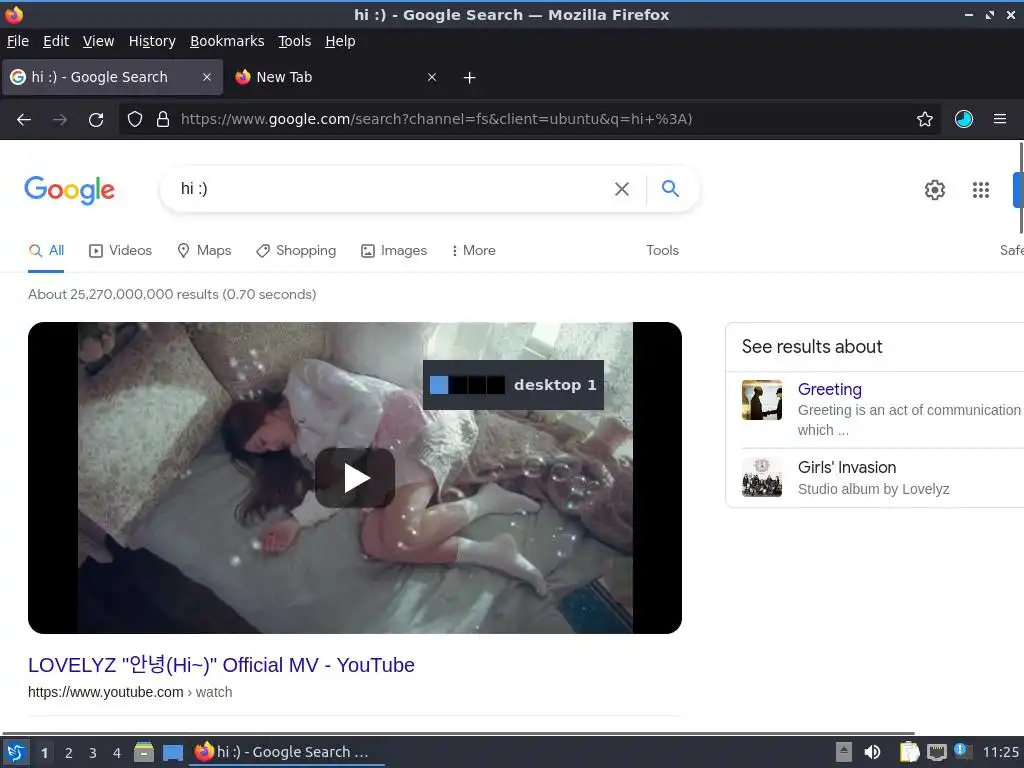Click the blue search magnifier button
1024x768 pixels.
(670, 189)
